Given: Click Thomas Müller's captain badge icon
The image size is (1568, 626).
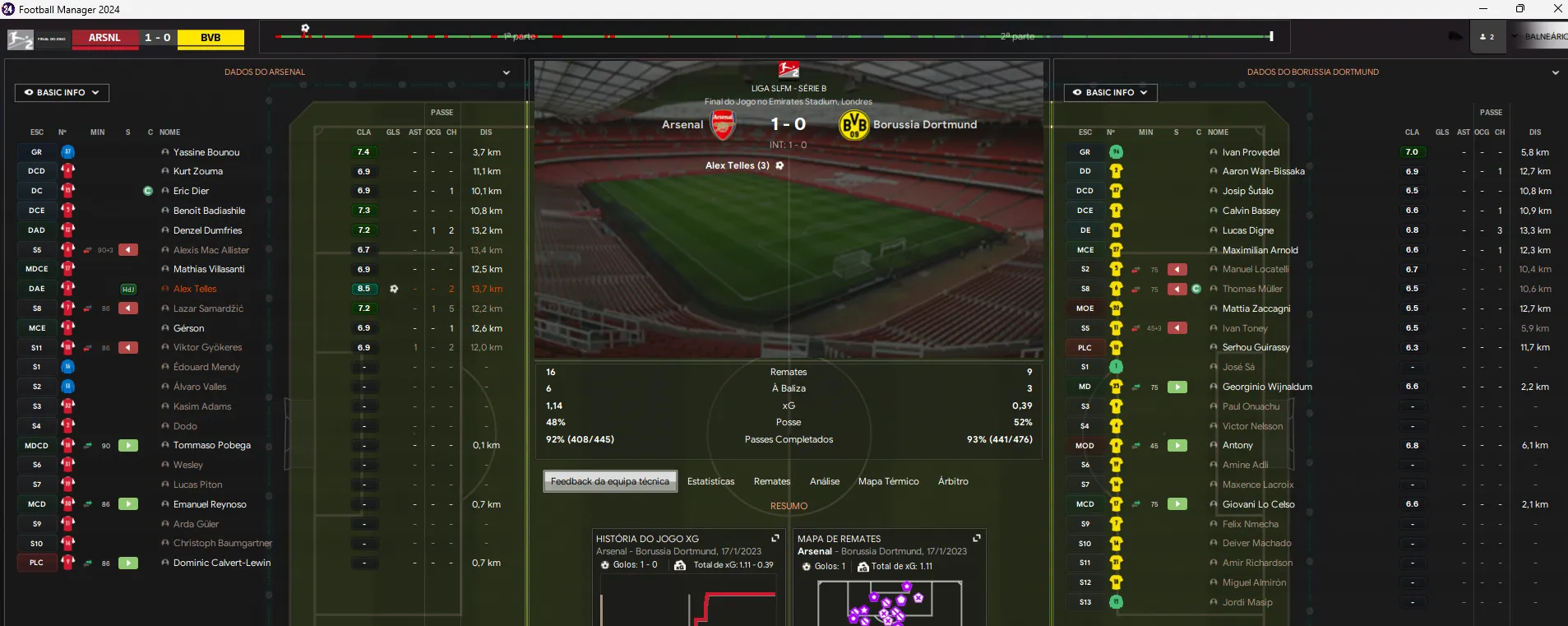Looking at the screenshot, I should click(x=1196, y=289).
